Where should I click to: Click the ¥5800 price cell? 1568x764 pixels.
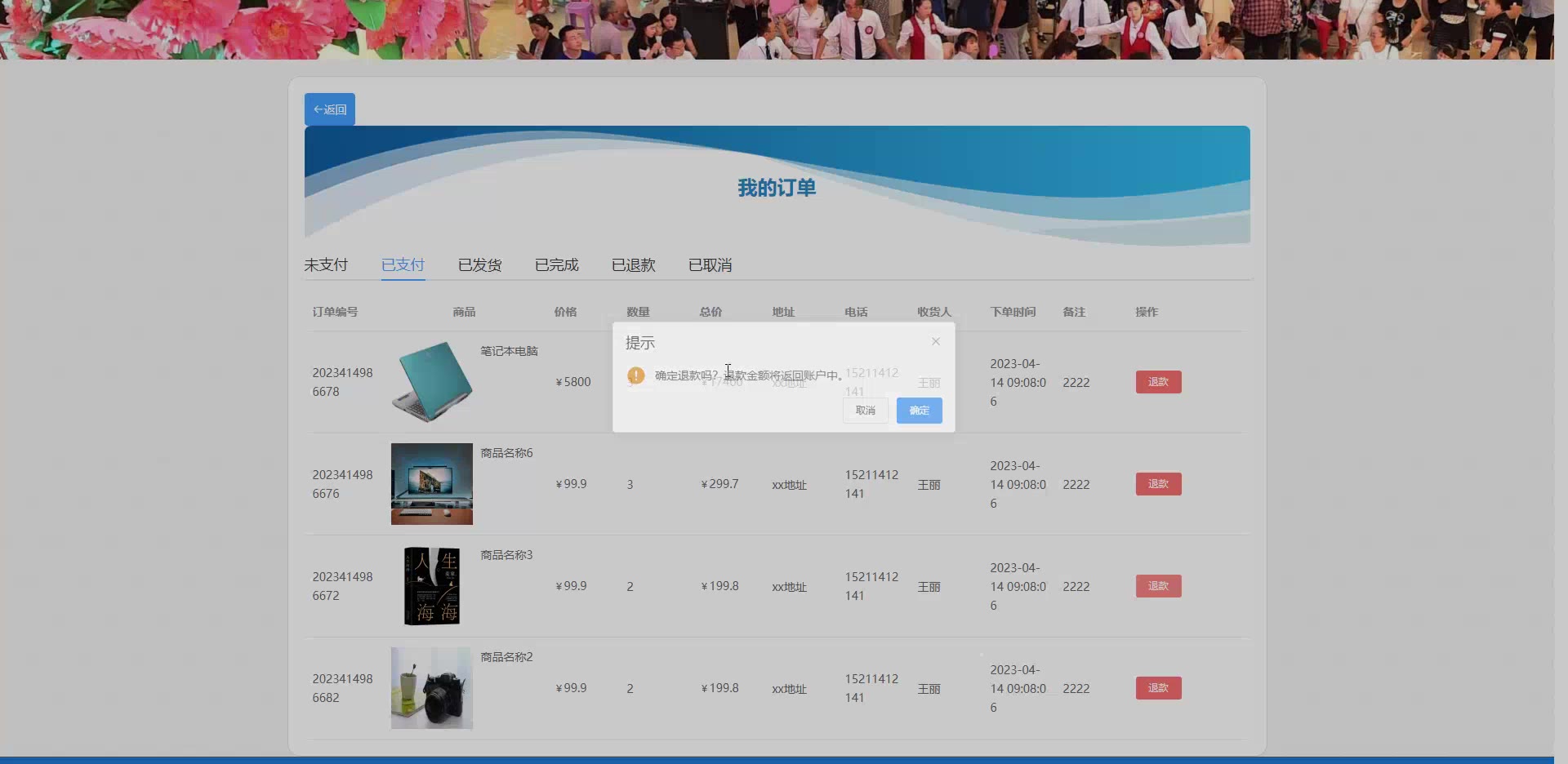[x=573, y=382]
